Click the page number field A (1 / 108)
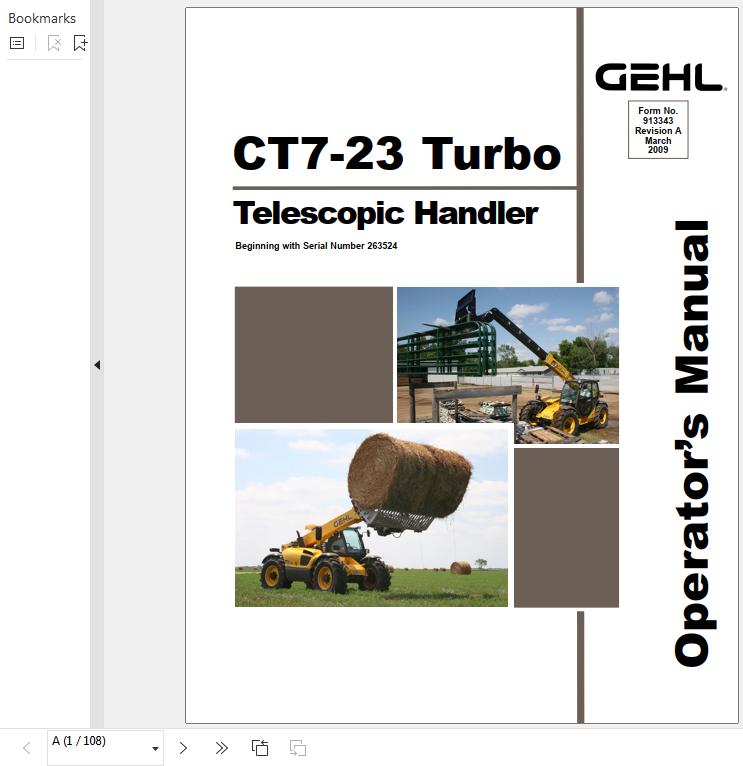 pyautogui.click(x=105, y=748)
